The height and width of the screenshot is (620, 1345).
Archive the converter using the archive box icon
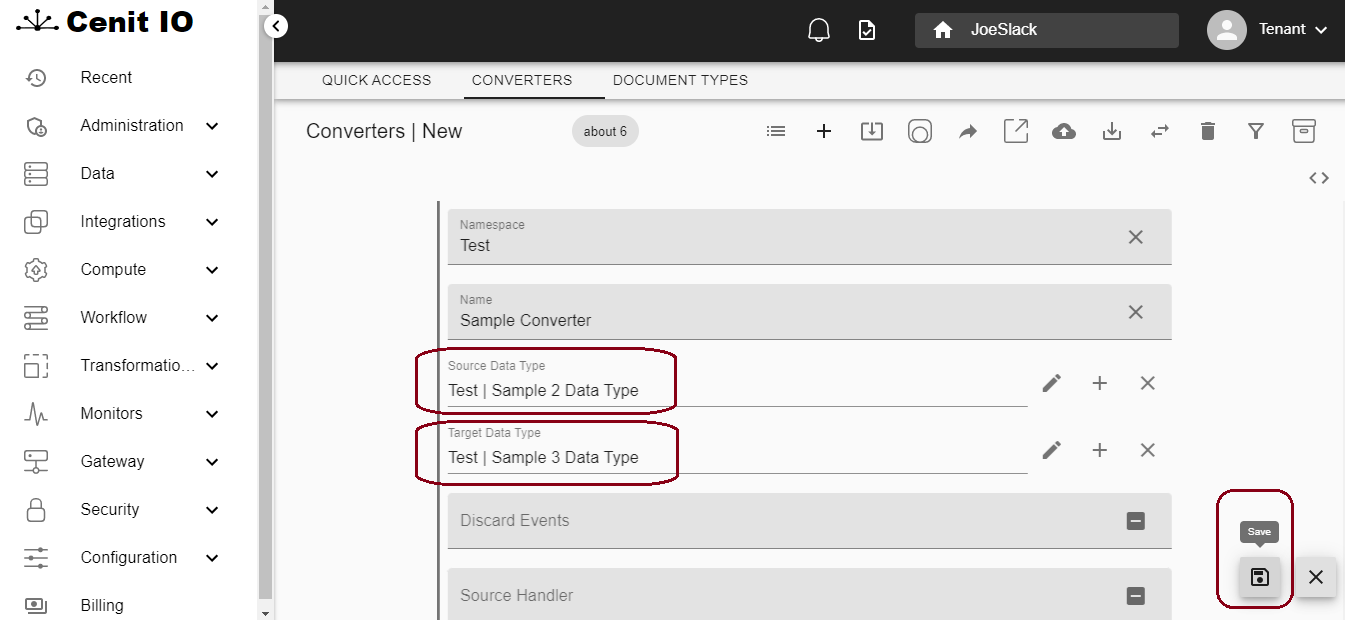1303,131
